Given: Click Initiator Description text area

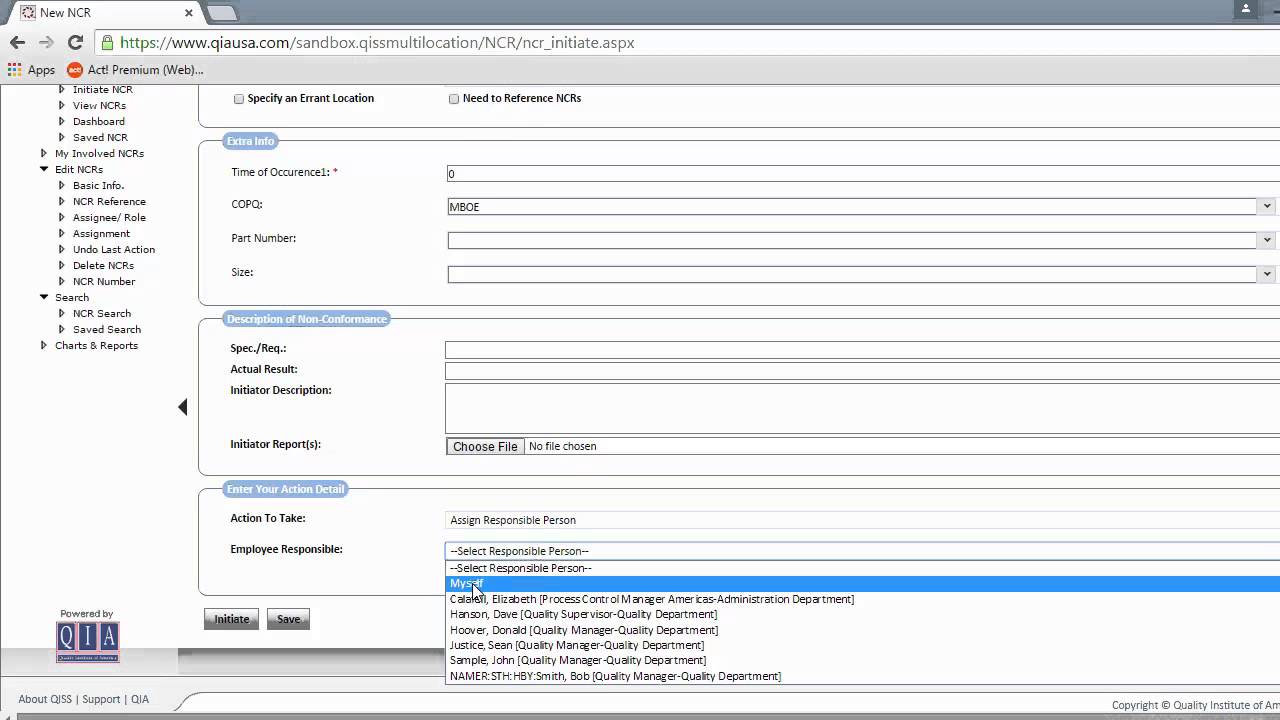Looking at the screenshot, I should click(862, 408).
